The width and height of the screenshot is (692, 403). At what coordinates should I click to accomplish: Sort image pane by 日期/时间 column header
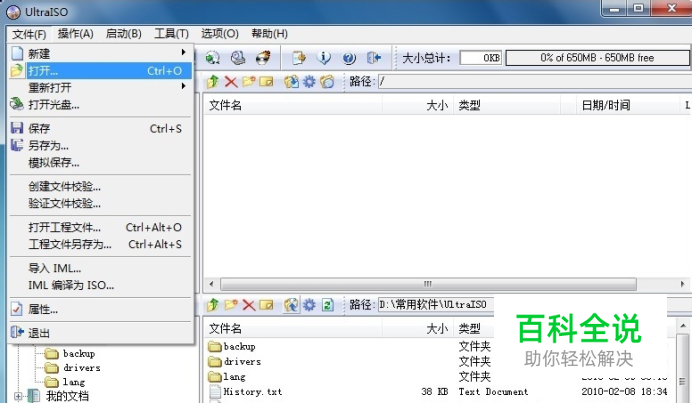[x=628, y=105]
